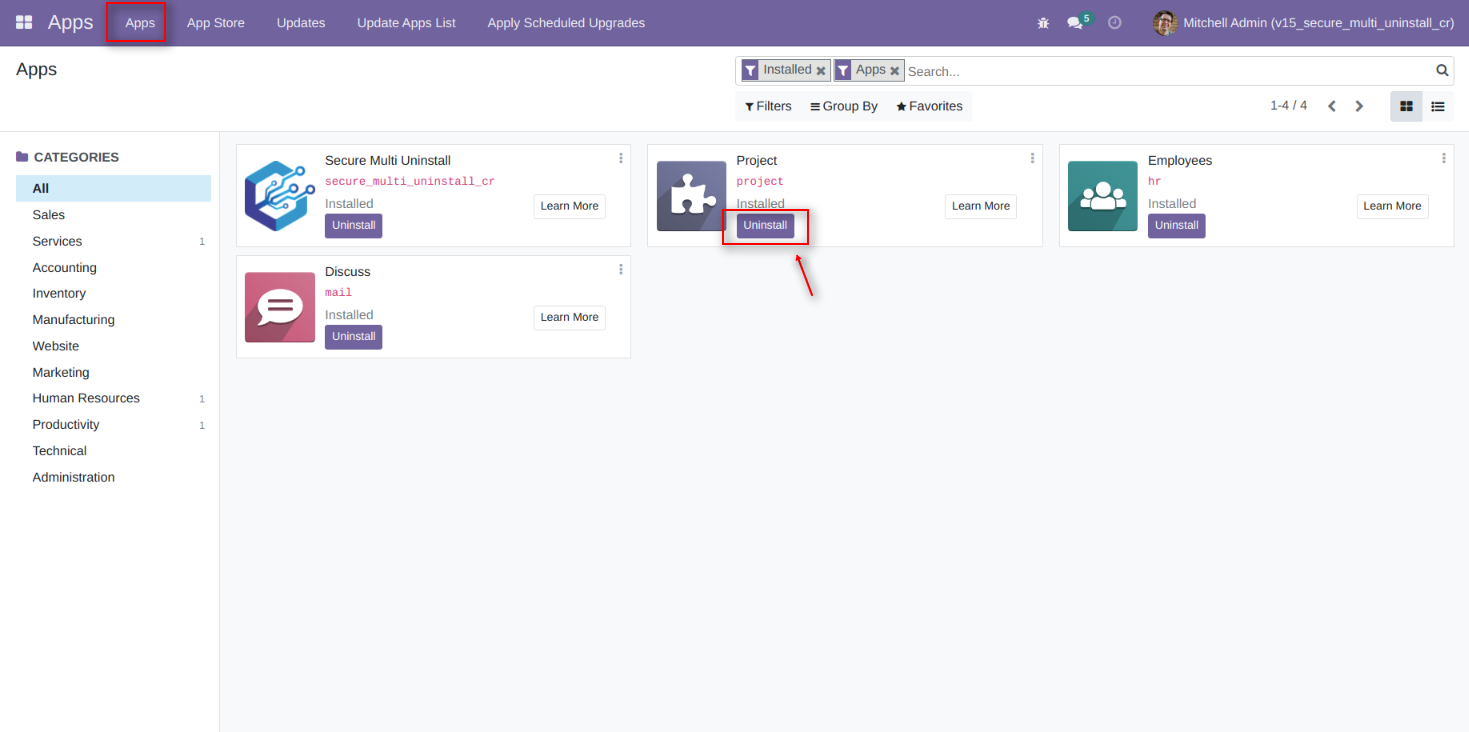Screen dimensions: 1469x732
Task: Select Update Apps List menu
Action: pyautogui.click(x=406, y=22)
